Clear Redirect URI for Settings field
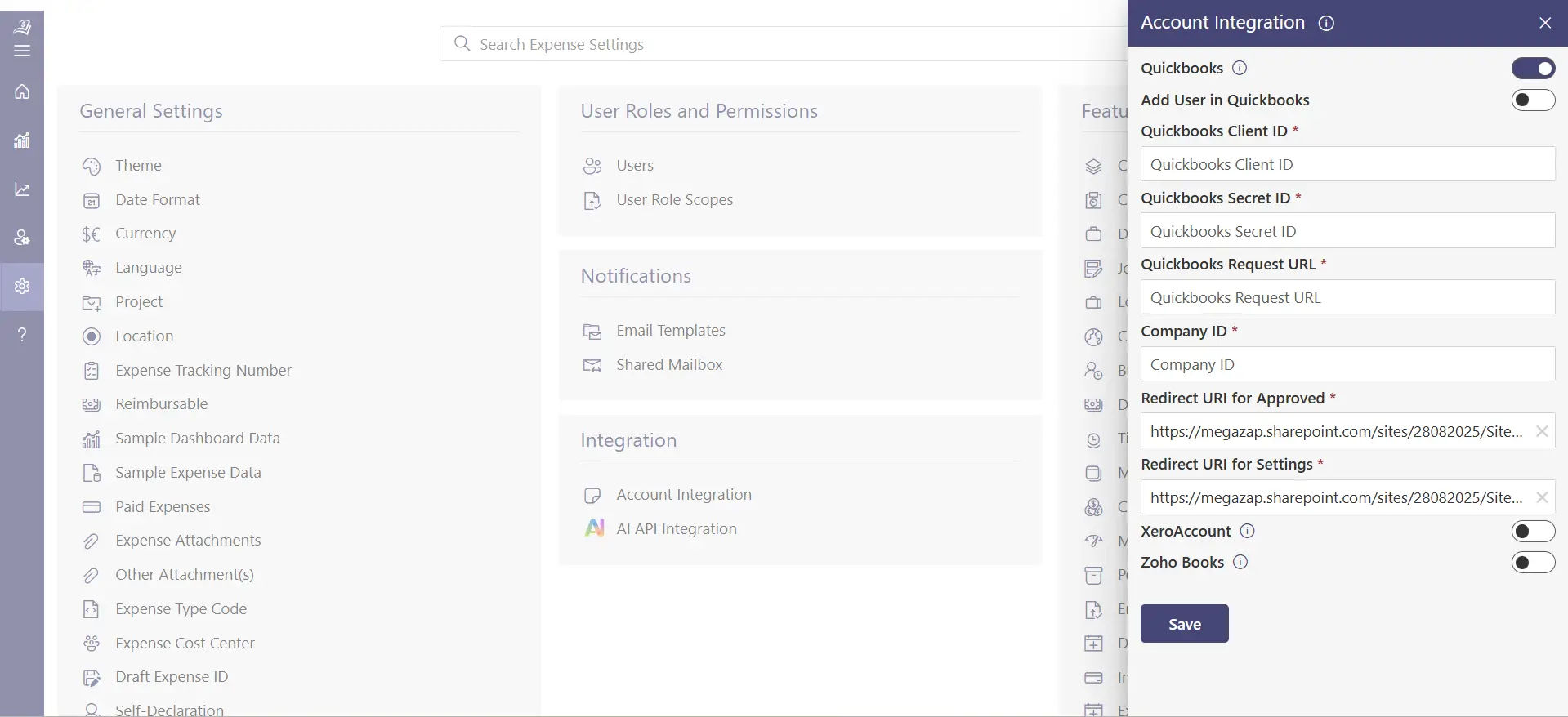Viewport: 1568px width, 717px height. [1541, 497]
